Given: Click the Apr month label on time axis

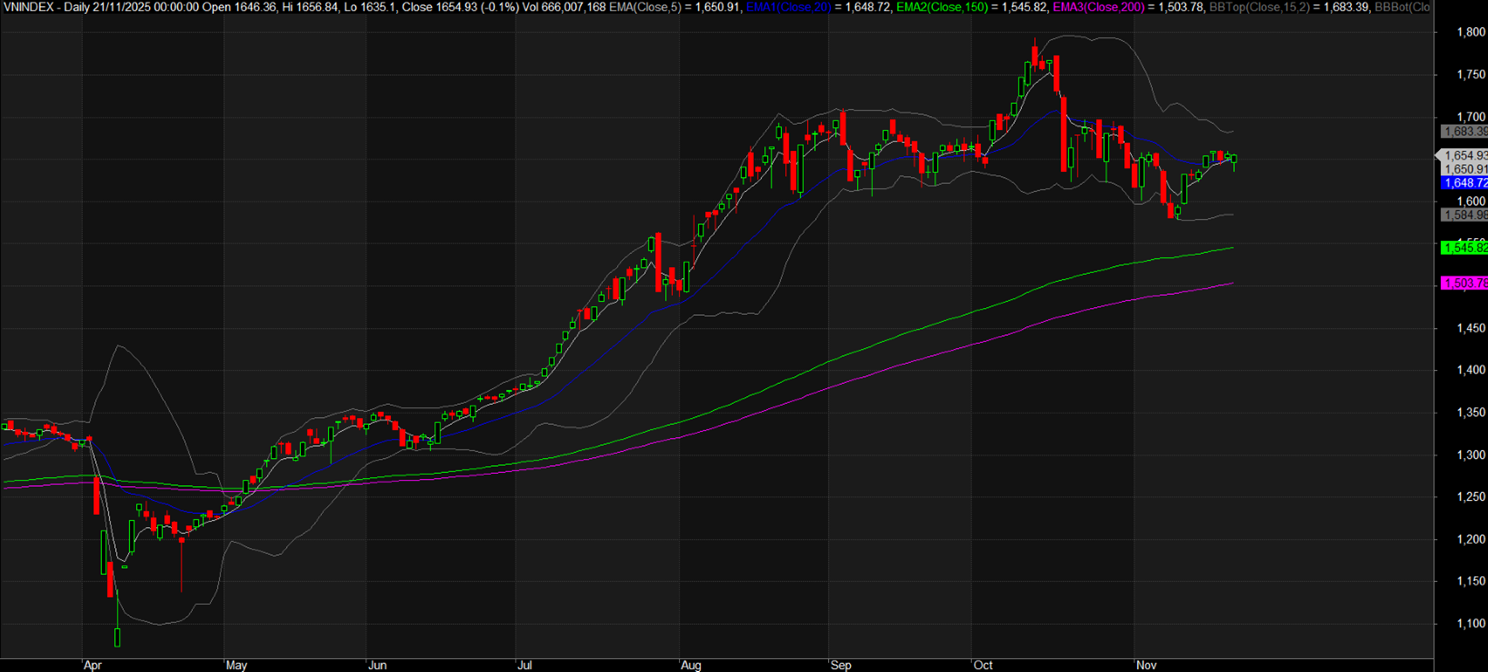Looking at the screenshot, I should click(92, 663).
